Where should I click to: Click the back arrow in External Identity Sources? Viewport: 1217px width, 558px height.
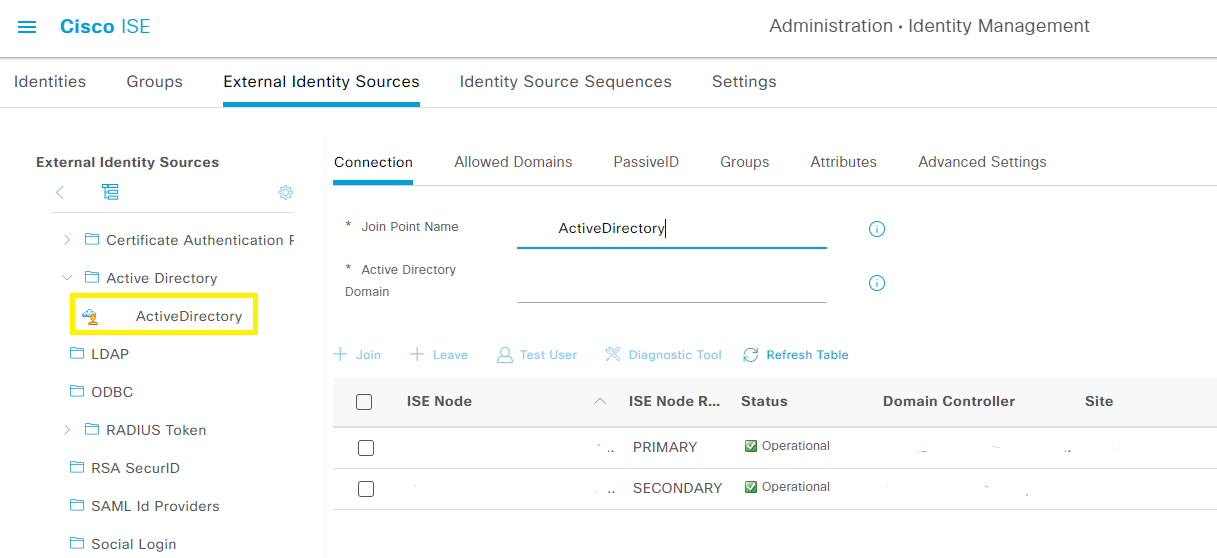[60, 192]
